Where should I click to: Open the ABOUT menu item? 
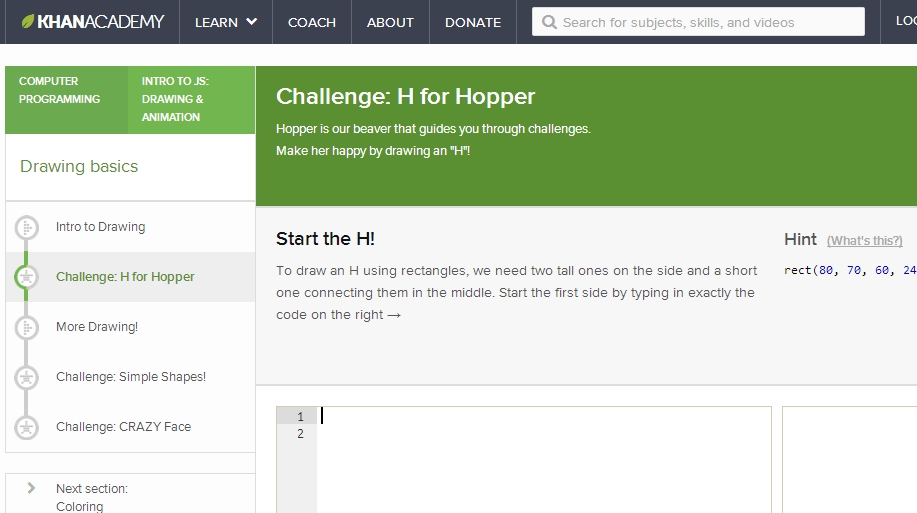pos(390,22)
